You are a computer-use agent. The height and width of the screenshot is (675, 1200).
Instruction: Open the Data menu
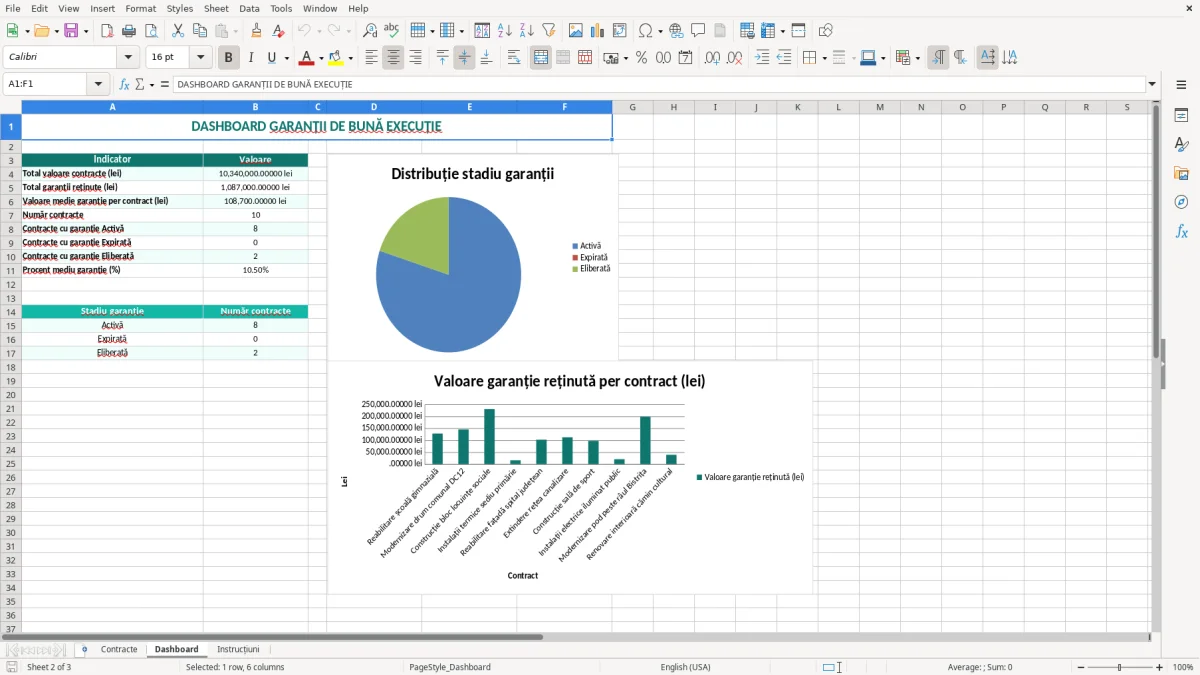[249, 8]
